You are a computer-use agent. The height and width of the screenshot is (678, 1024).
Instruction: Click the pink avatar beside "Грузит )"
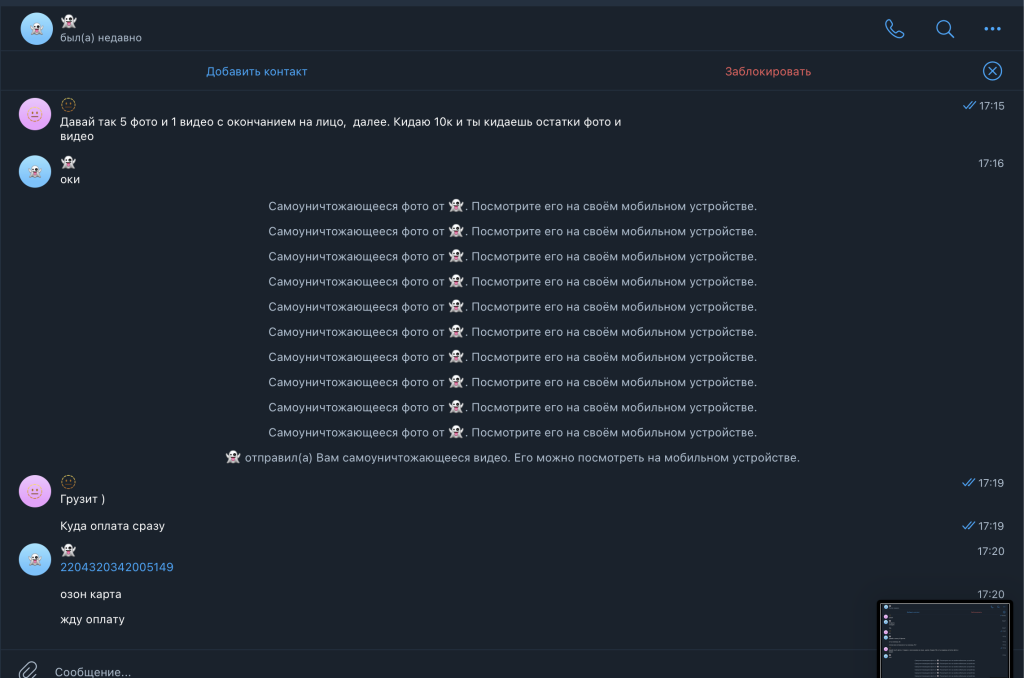35,491
